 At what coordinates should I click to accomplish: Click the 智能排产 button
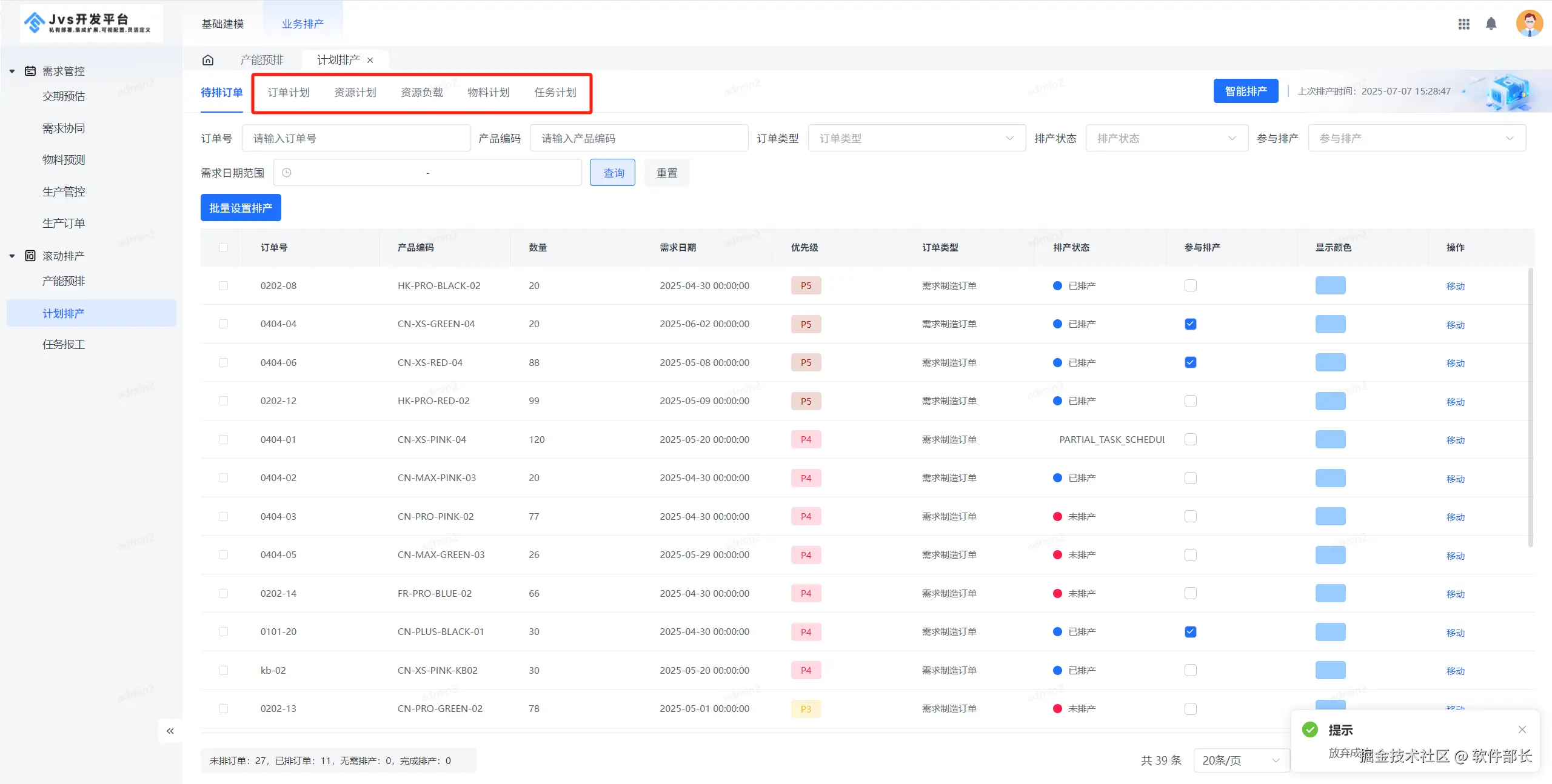point(1245,91)
